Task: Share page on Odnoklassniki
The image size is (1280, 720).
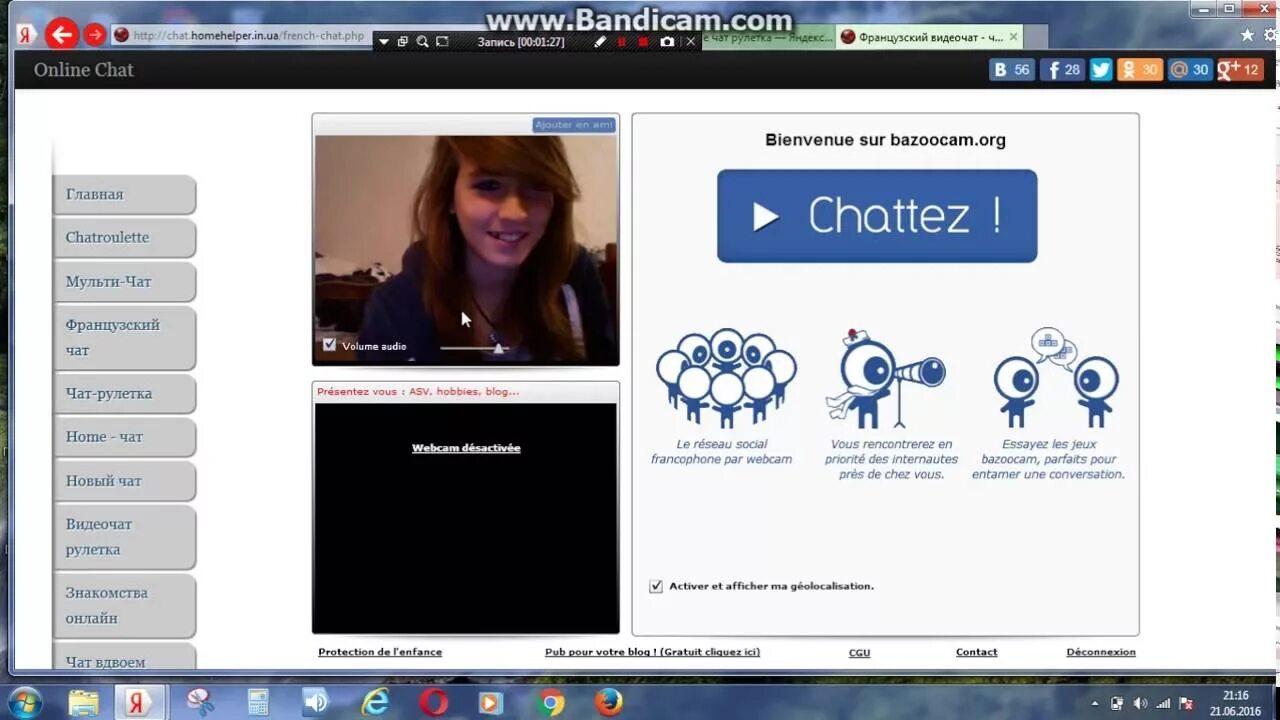Action: click(1140, 69)
